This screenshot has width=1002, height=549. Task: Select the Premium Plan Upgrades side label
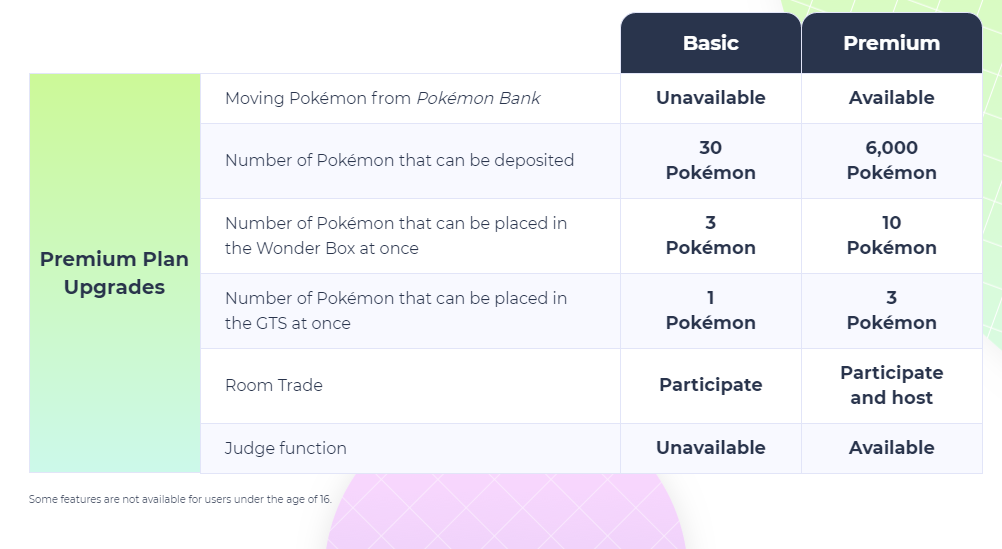[x=114, y=273]
